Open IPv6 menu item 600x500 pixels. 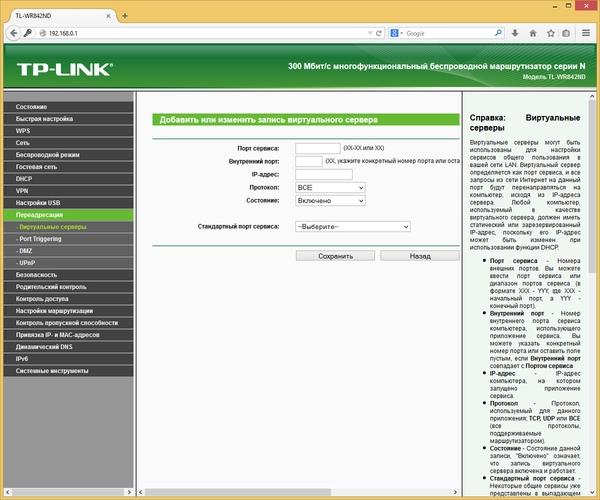pyautogui.click(x=69, y=359)
